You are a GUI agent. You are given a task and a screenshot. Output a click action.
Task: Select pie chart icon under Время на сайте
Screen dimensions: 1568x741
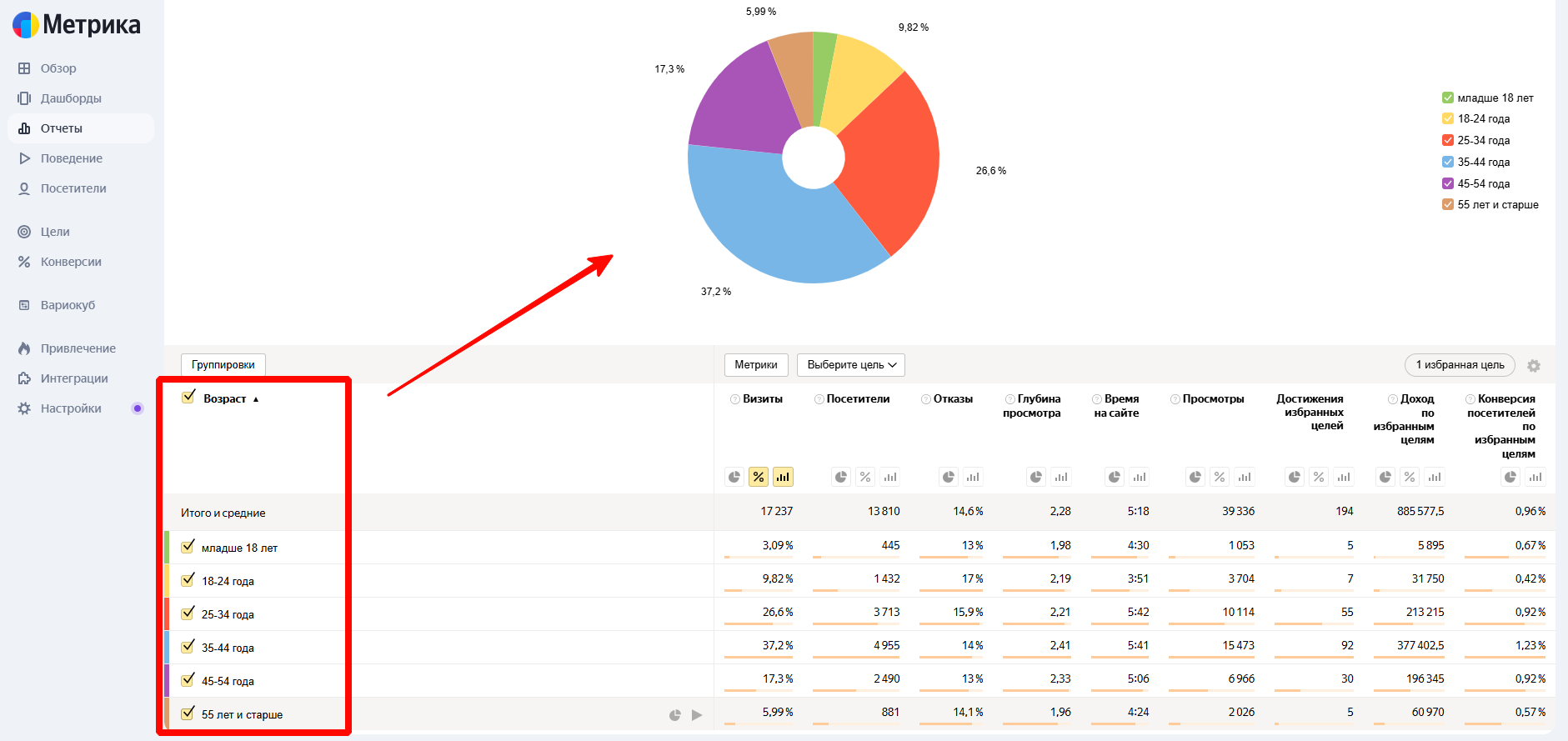tap(1115, 477)
